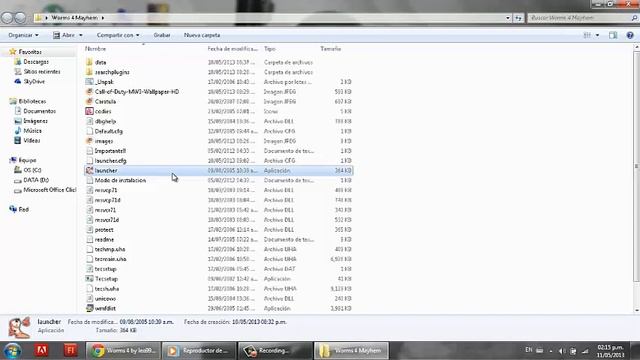Screen dimensions: 640x360
Task: Open the Vídeos library
Action: coord(31,141)
